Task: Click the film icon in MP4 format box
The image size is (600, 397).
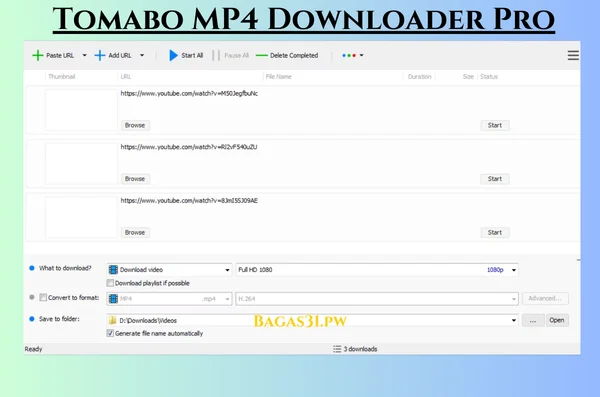Action: (113, 299)
